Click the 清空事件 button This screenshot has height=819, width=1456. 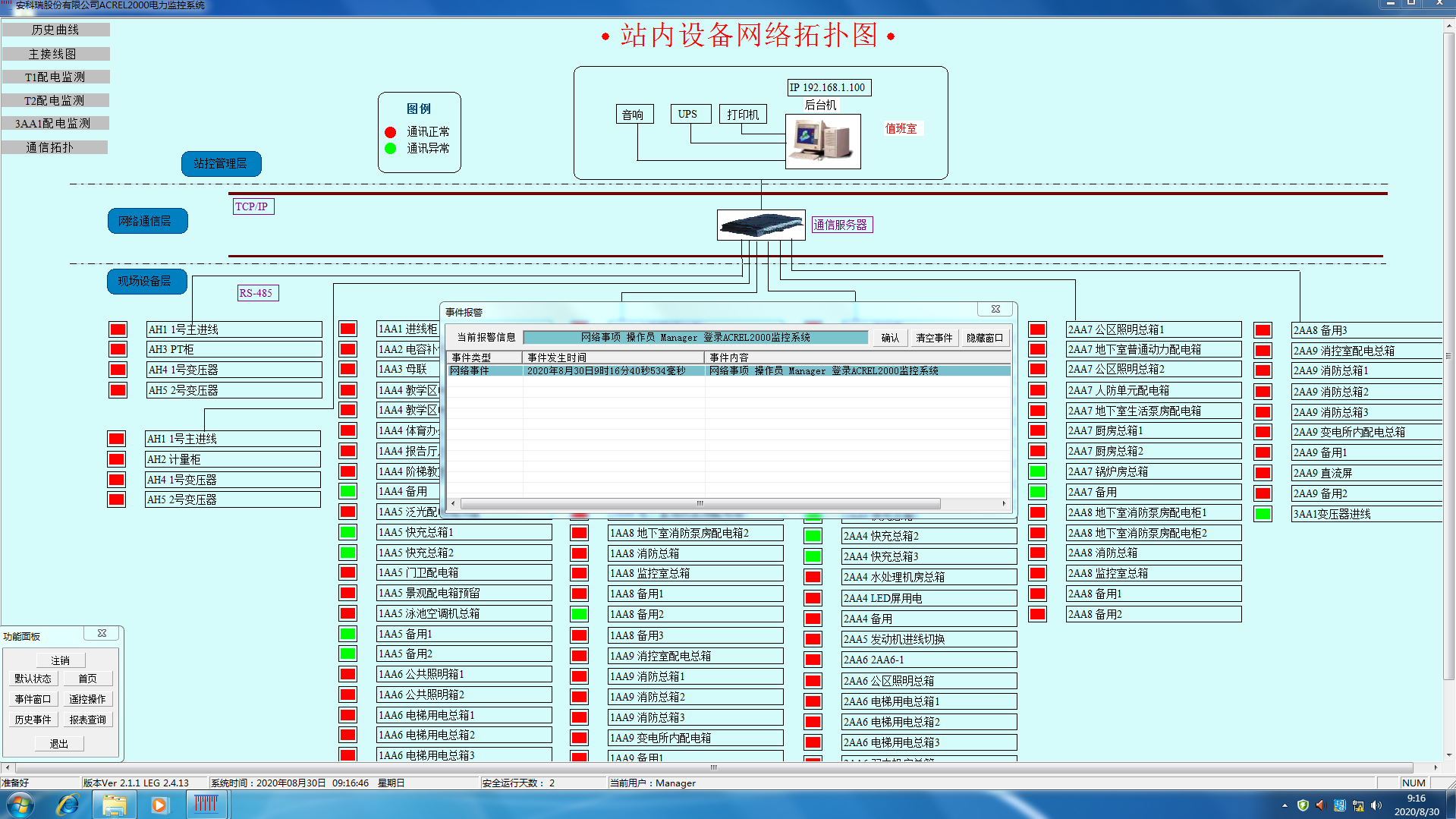click(933, 338)
